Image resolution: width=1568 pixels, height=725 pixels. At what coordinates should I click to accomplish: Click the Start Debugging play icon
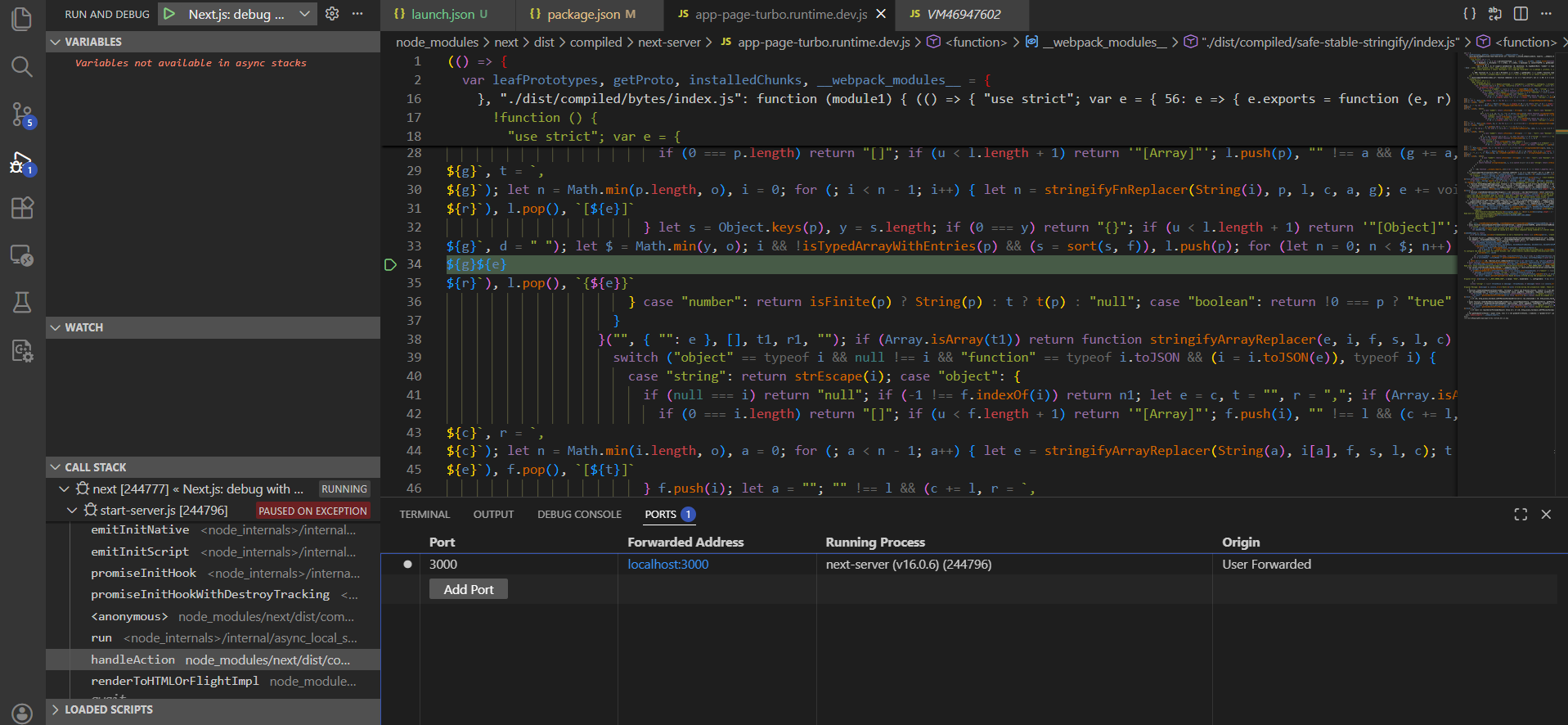tap(169, 14)
